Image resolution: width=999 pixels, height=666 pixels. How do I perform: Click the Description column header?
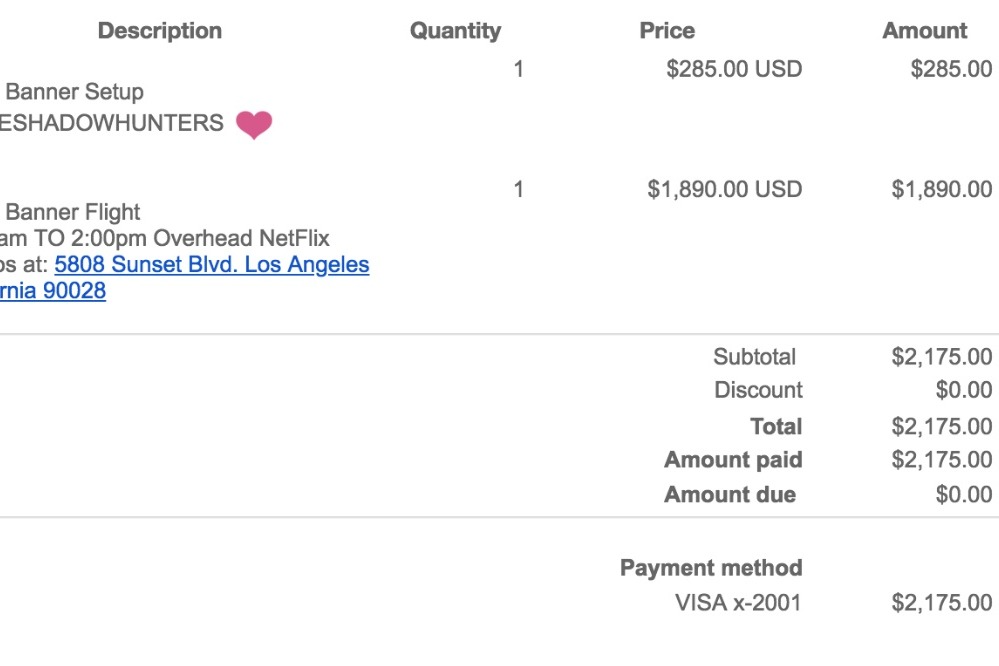click(x=160, y=31)
